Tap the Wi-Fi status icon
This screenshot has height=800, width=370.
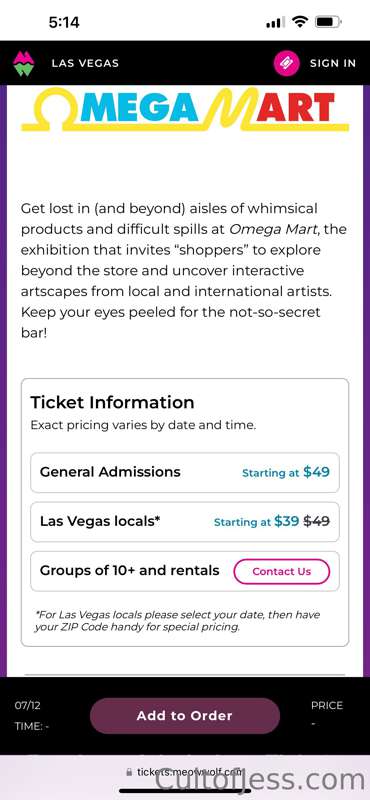300,22
